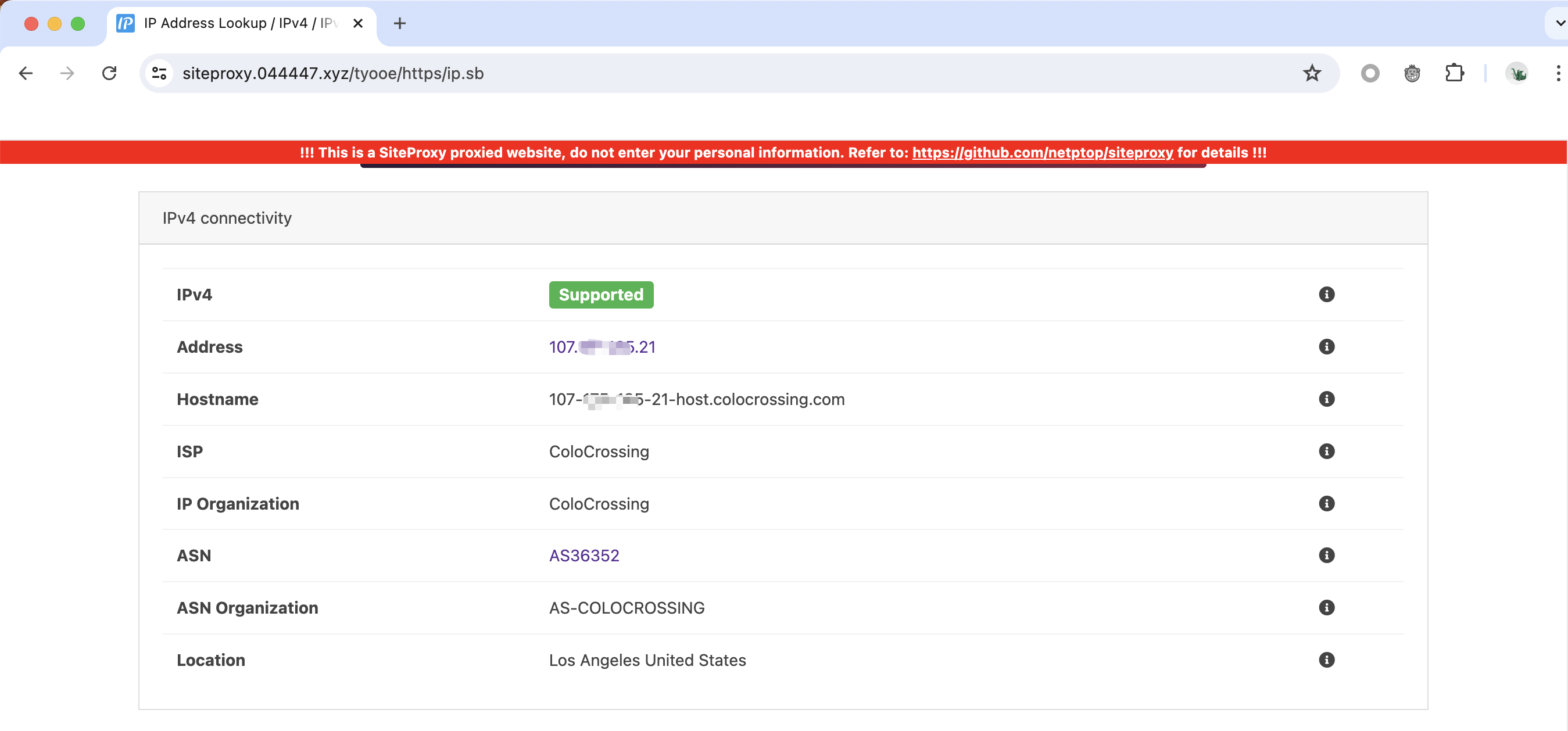The height and width of the screenshot is (731, 1568).
Task: Click the back navigation arrow
Action: tap(26, 73)
